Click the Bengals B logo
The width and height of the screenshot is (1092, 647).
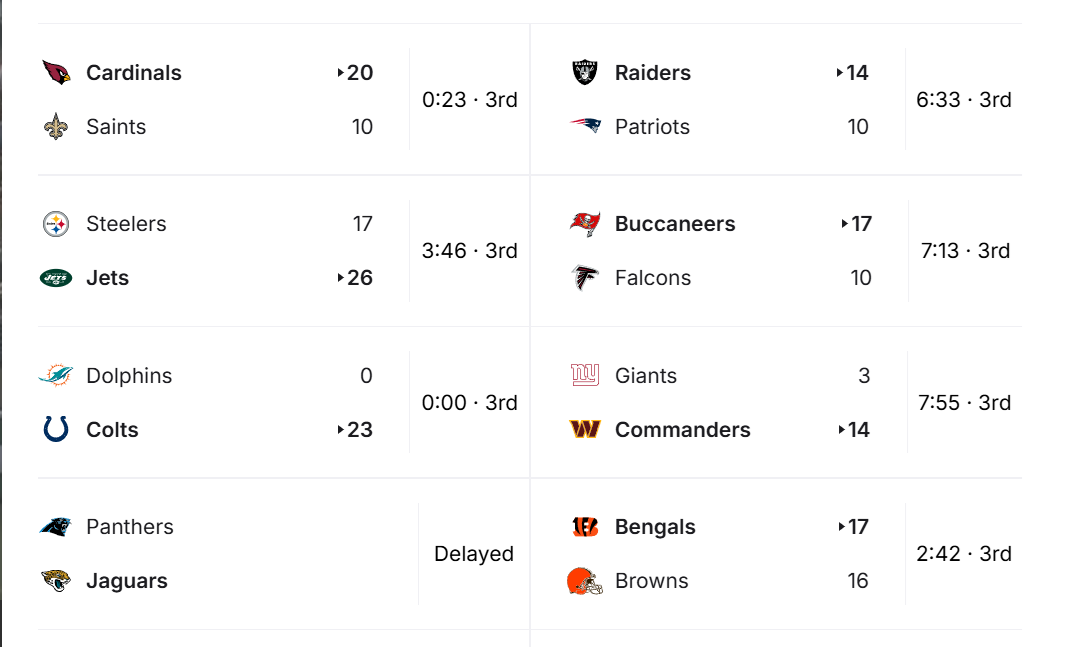585,527
